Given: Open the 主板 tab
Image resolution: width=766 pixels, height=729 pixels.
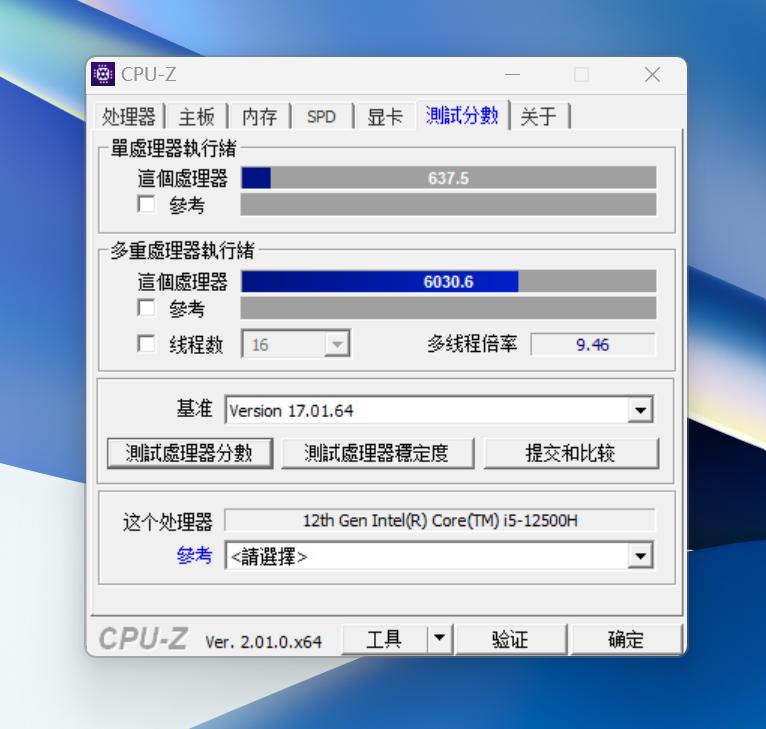Looking at the screenshot, I should [x=196, y=116].
